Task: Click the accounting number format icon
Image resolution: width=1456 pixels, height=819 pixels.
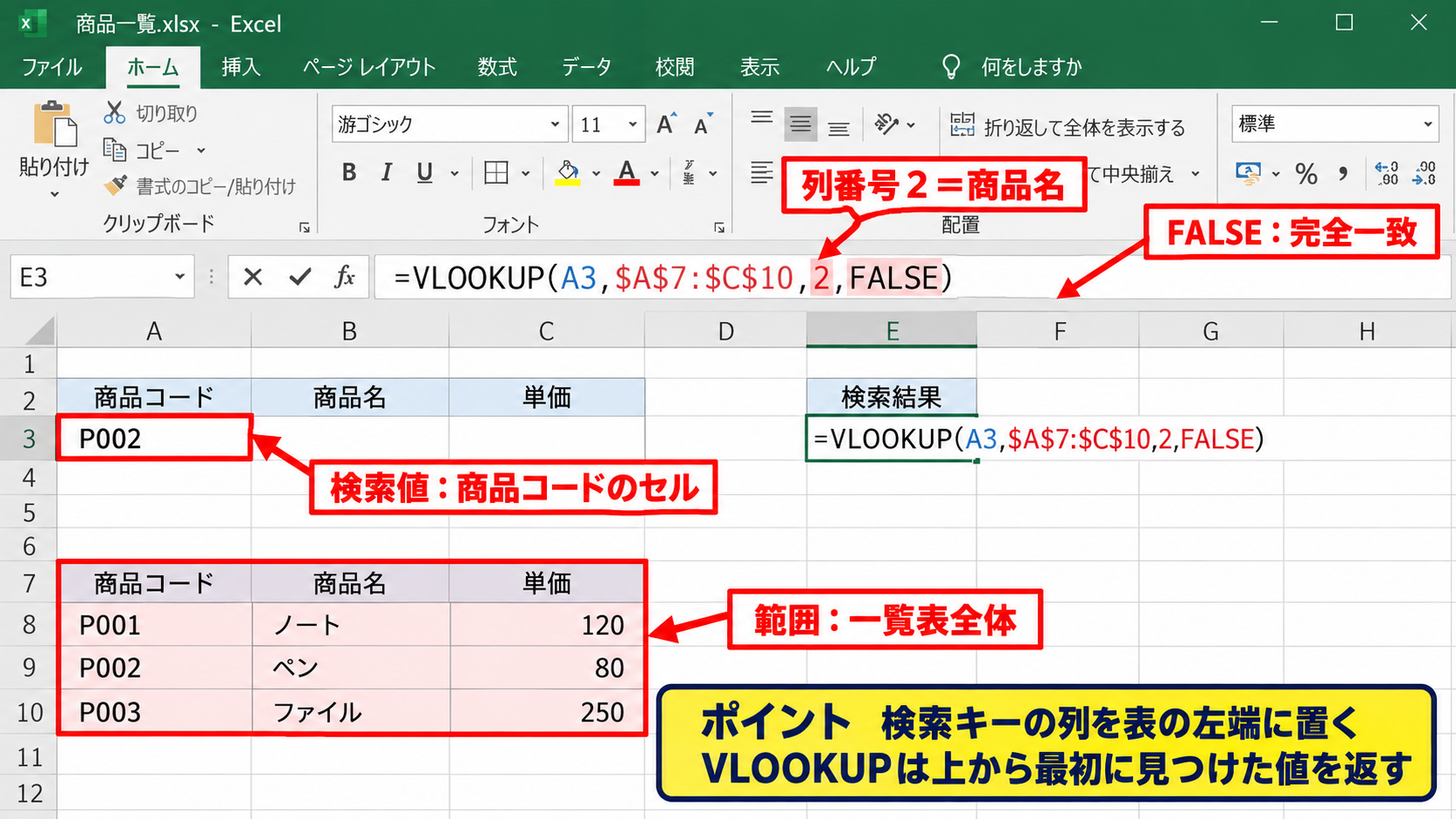Action: coord(1249,173)
